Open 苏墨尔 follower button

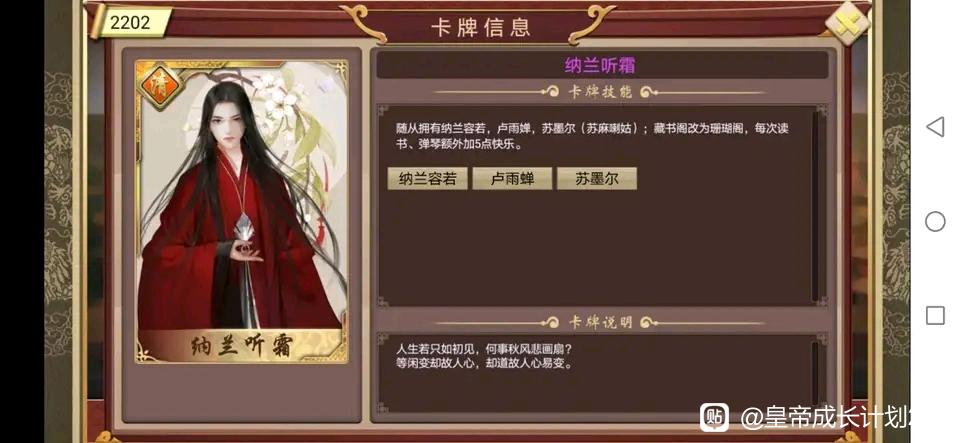tap(596, 179)
